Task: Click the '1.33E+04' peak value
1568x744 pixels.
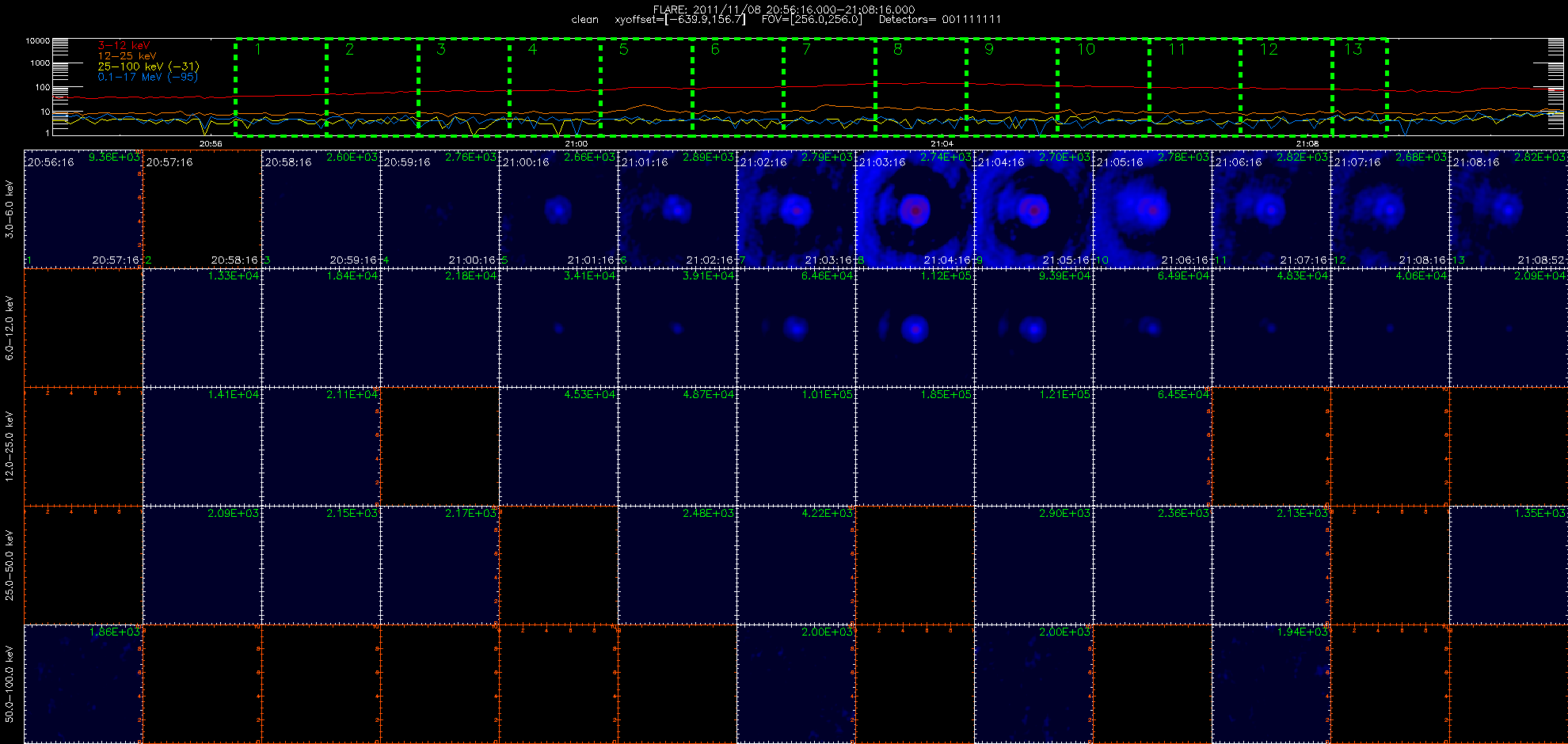Action: tap(233, 275)
